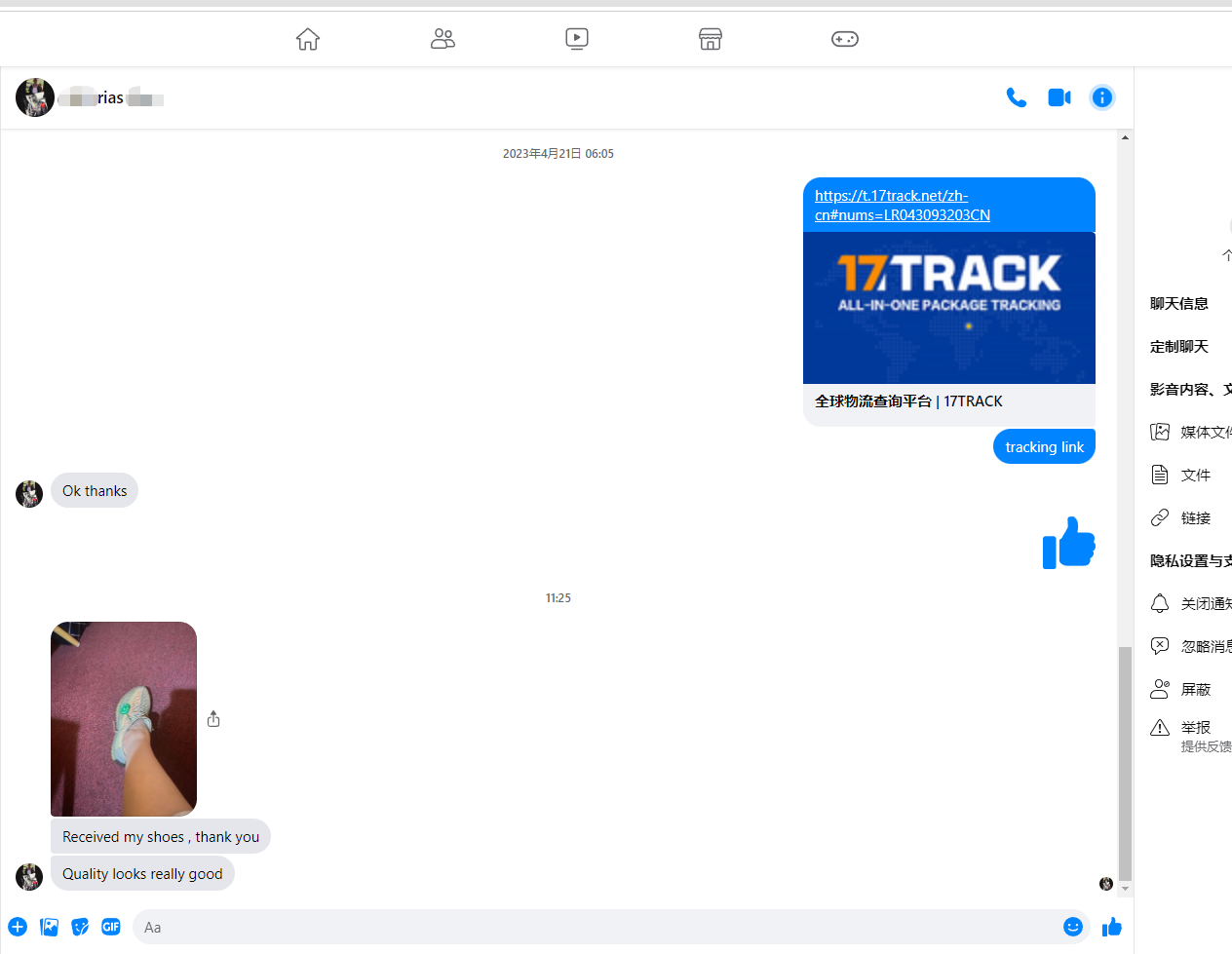Open the received shoe photo
Image resolution: width=1232 pixels, height=954 pixels.
pos(124,718)
